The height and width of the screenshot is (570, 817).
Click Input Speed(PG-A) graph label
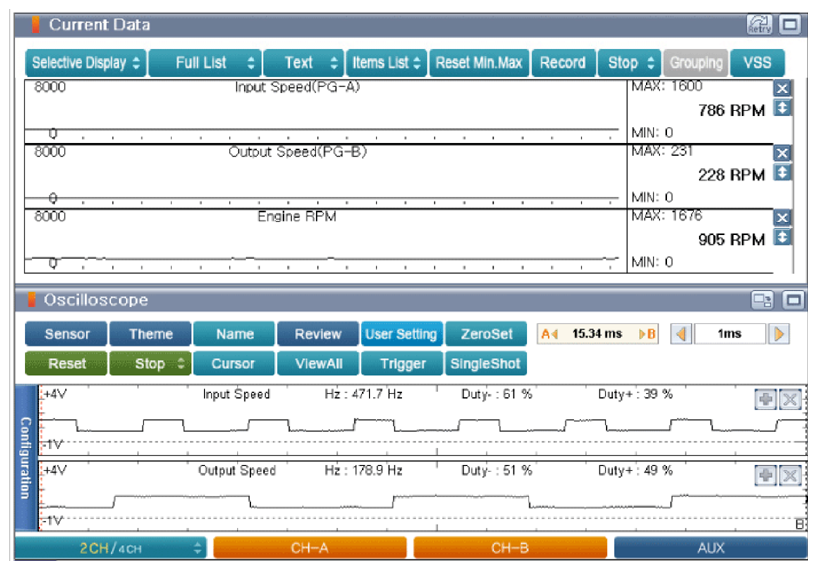pos(298,86)
